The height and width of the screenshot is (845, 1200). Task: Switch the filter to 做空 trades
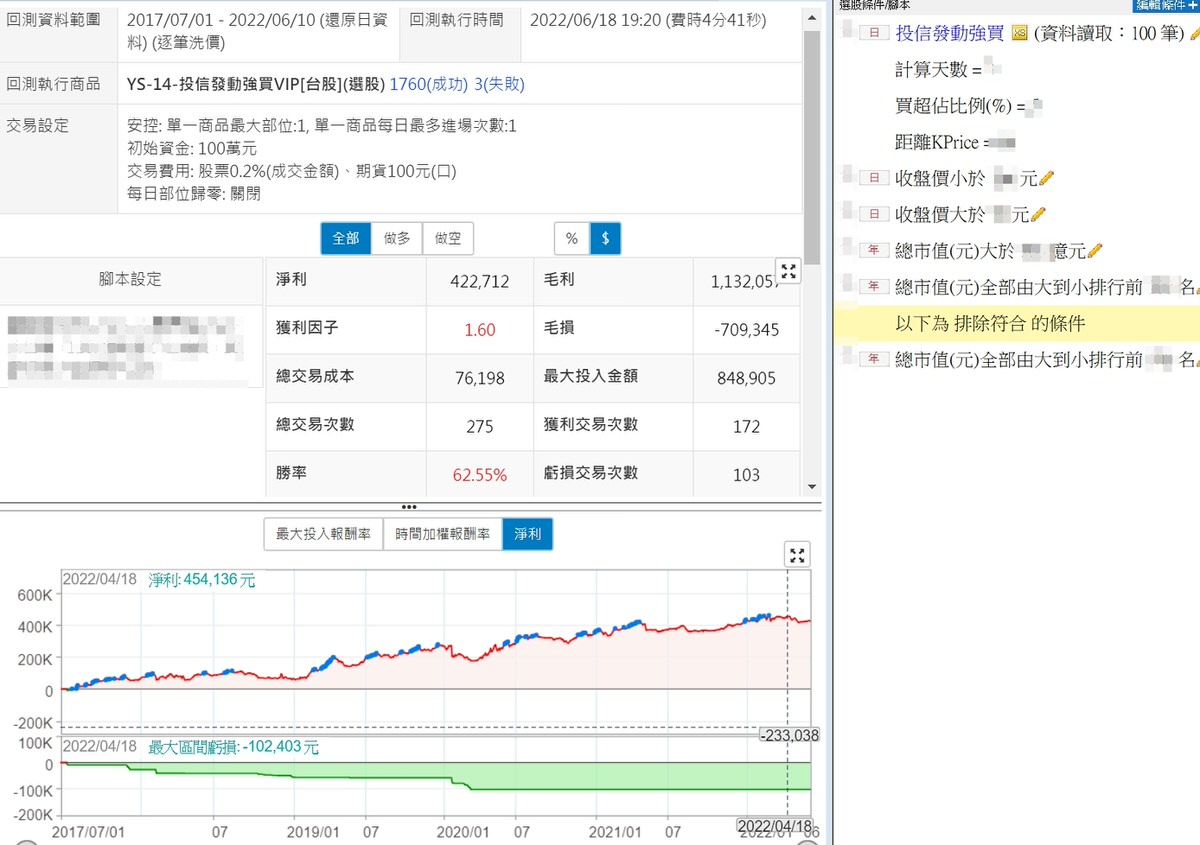[x=448, y=239]
